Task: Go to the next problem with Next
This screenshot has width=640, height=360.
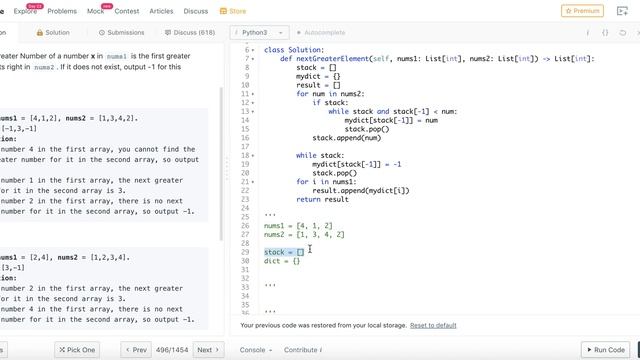Action: coord(208,350)
